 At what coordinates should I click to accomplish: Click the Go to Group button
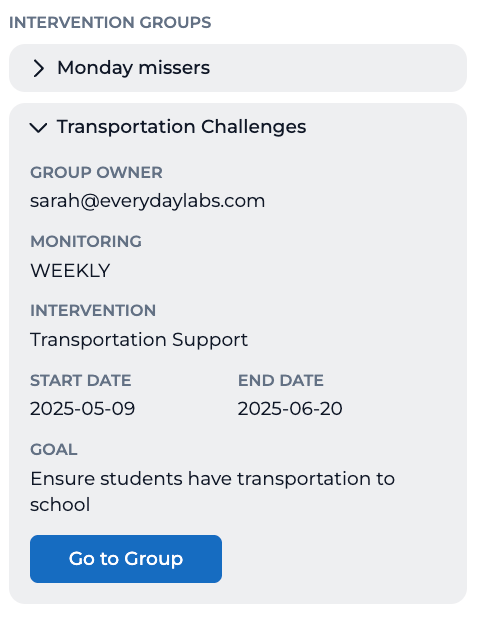coord(126,559)
